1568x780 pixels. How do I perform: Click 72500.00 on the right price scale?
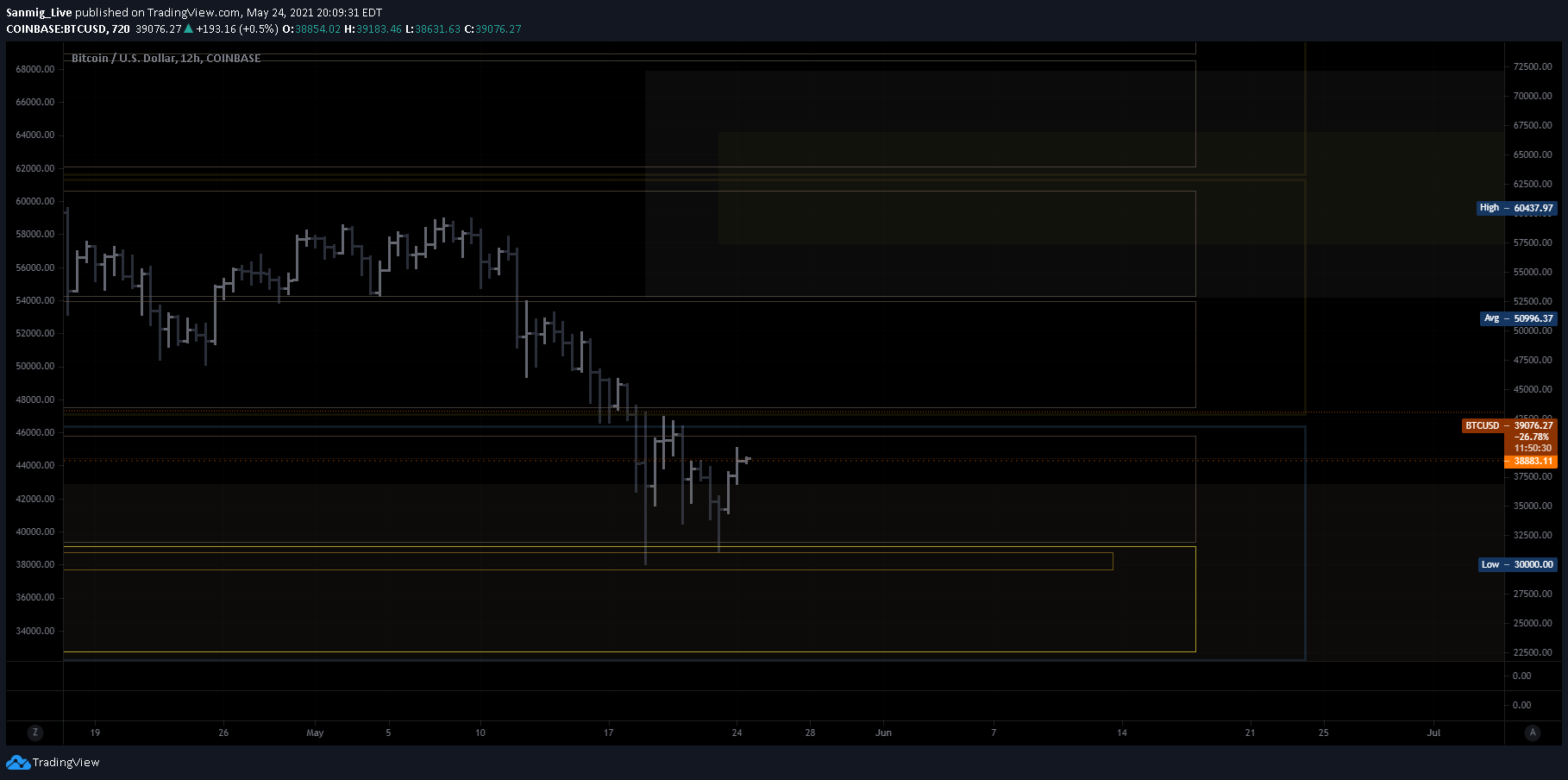(1533, 66)
